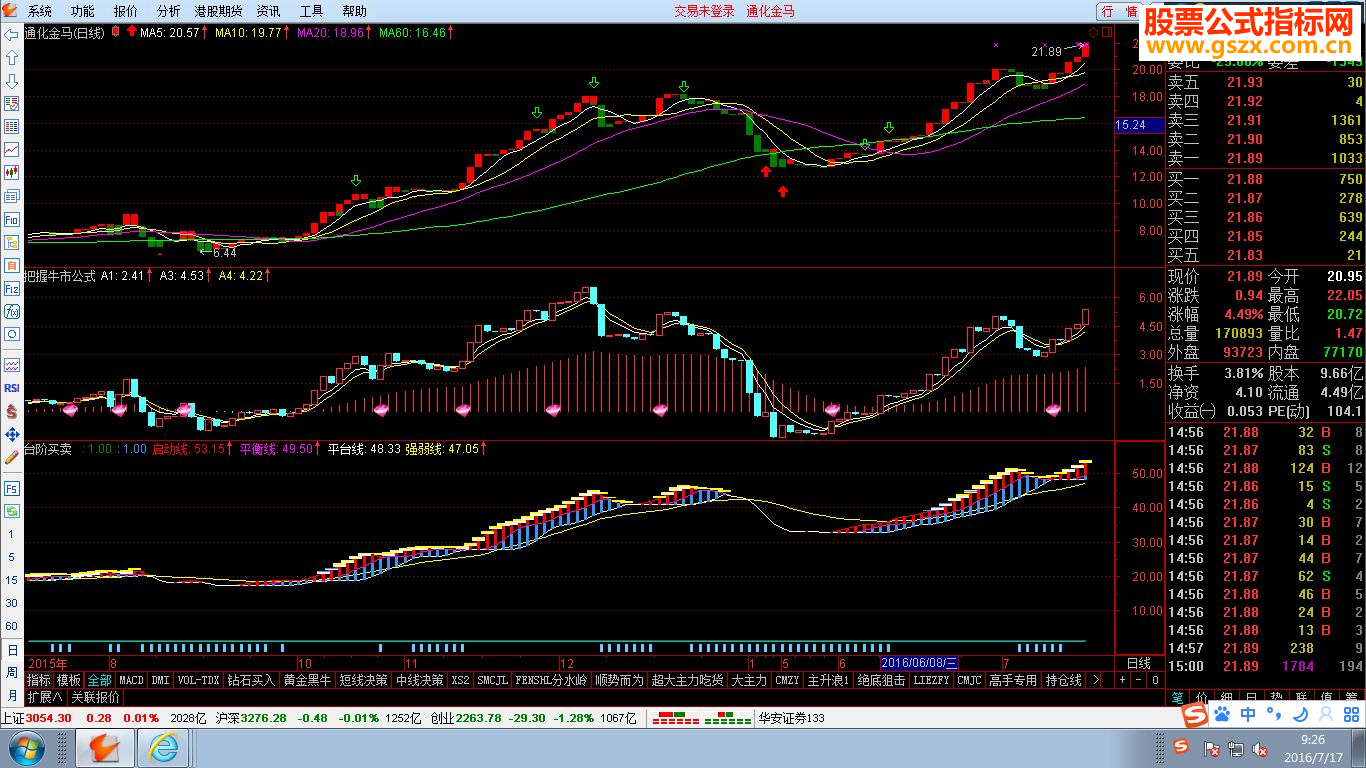Open the intraday line chart icon in sidebar

(x=12, y=149)
